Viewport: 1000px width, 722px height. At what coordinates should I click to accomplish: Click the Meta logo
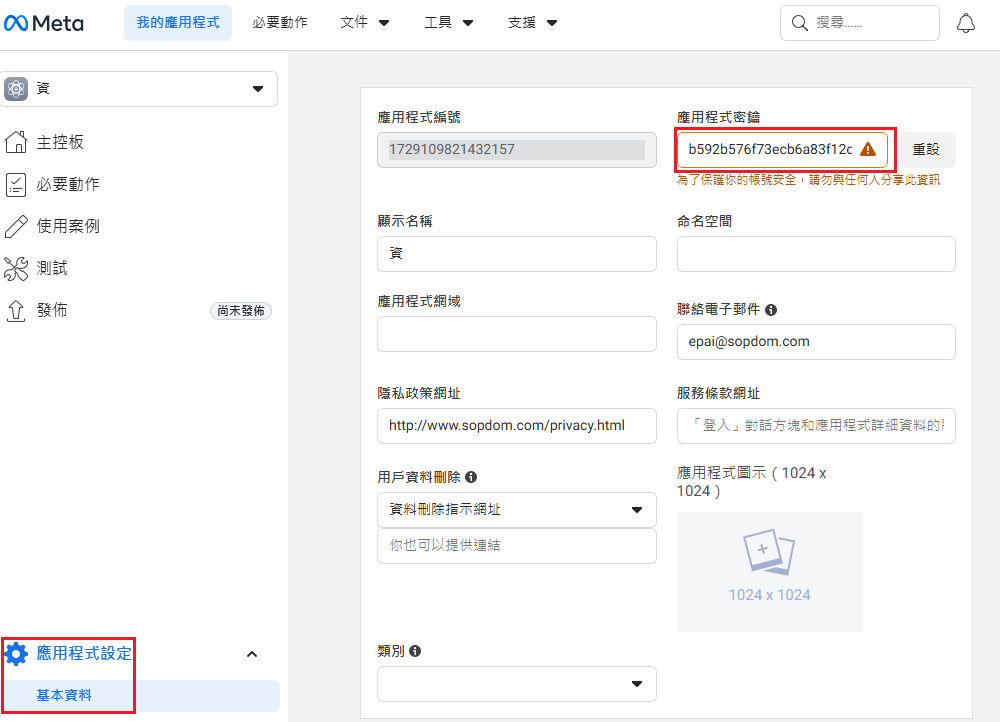pyautogui.click(x=43, y=23)
